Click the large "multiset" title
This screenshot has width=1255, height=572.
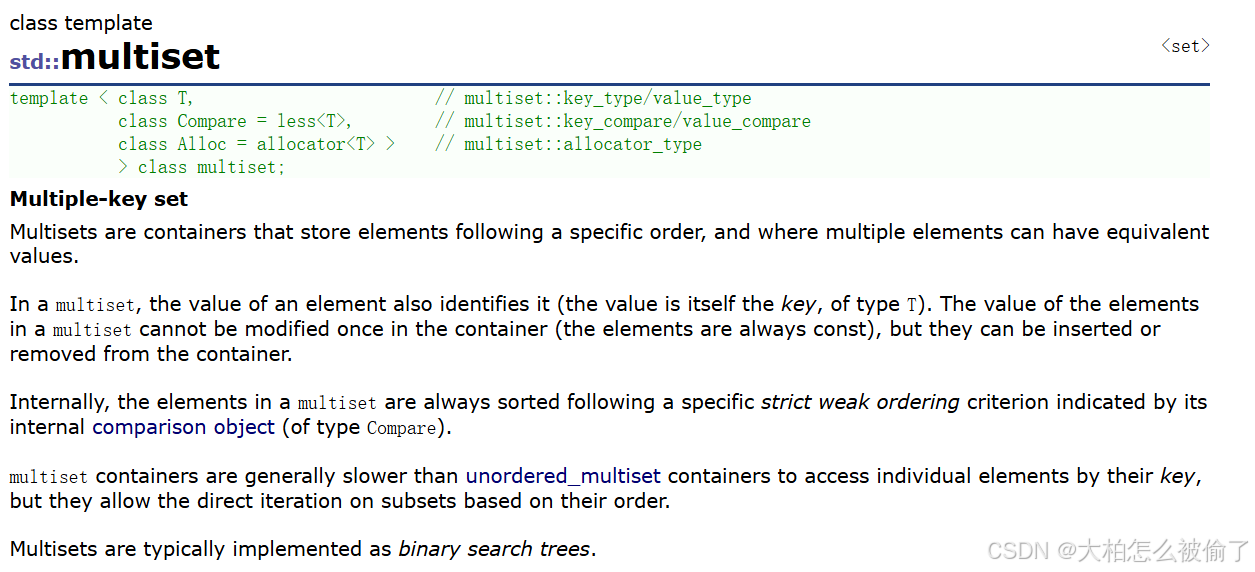pos(140,57)
